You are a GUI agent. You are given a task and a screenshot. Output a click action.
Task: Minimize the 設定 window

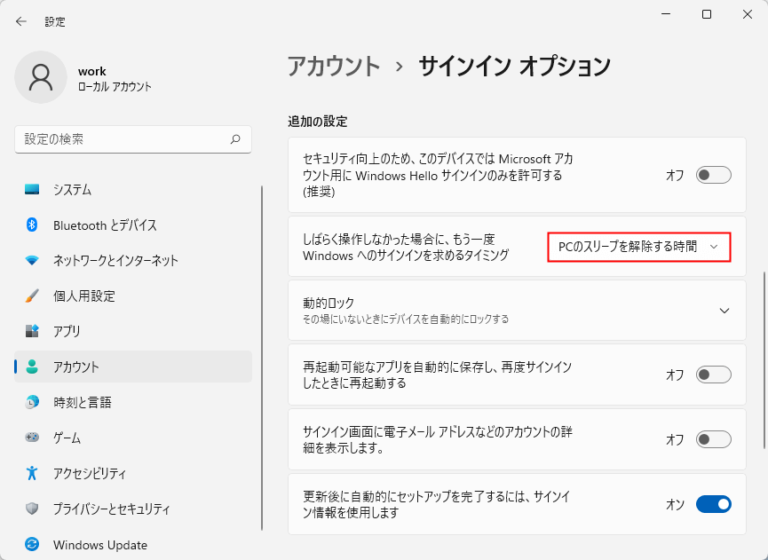pyautogui.click(x=666, y=15)
